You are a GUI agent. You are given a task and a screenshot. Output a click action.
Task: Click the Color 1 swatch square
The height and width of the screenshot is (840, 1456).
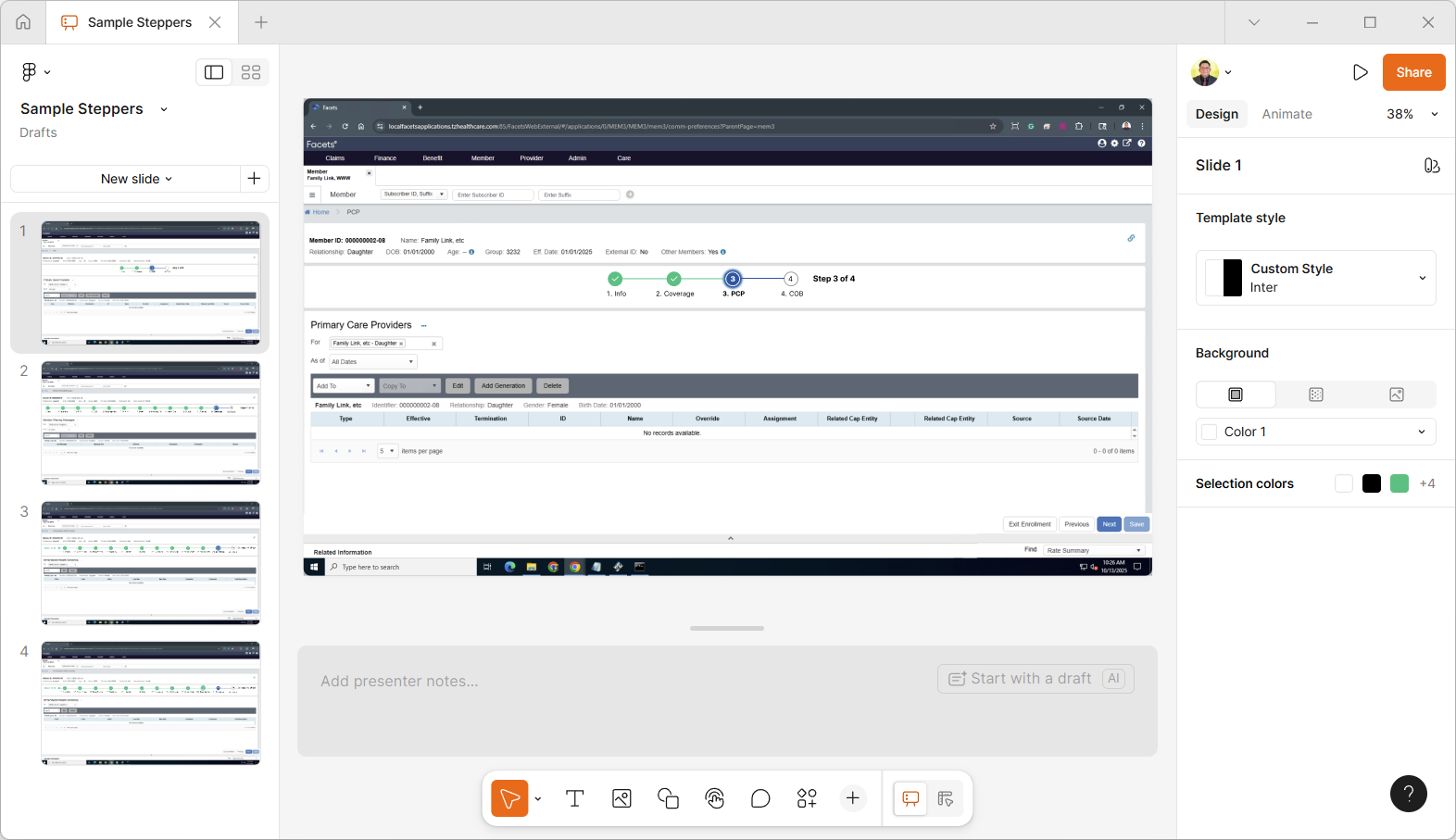[x=1209, y=432]
